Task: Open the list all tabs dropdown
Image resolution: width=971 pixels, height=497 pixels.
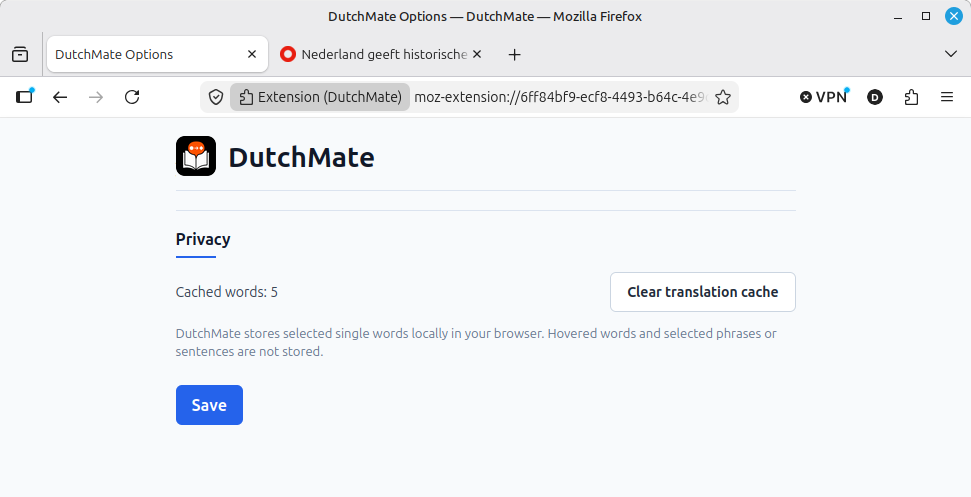Action: coord(951,54)
